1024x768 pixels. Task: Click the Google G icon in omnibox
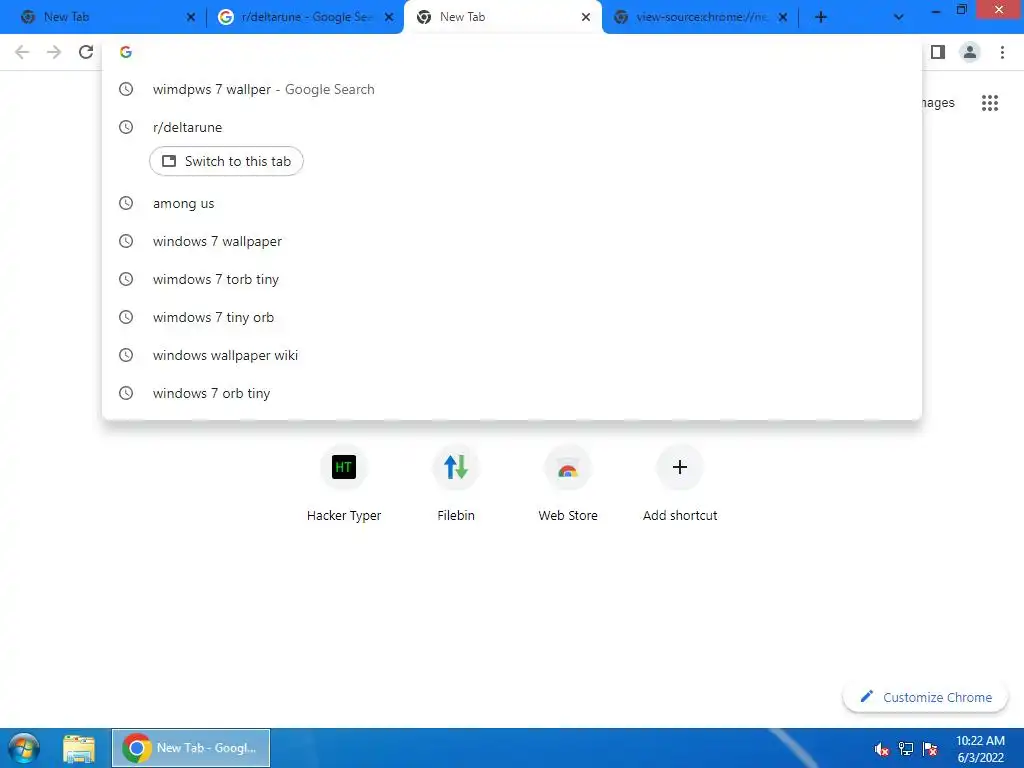pos(126,52)
